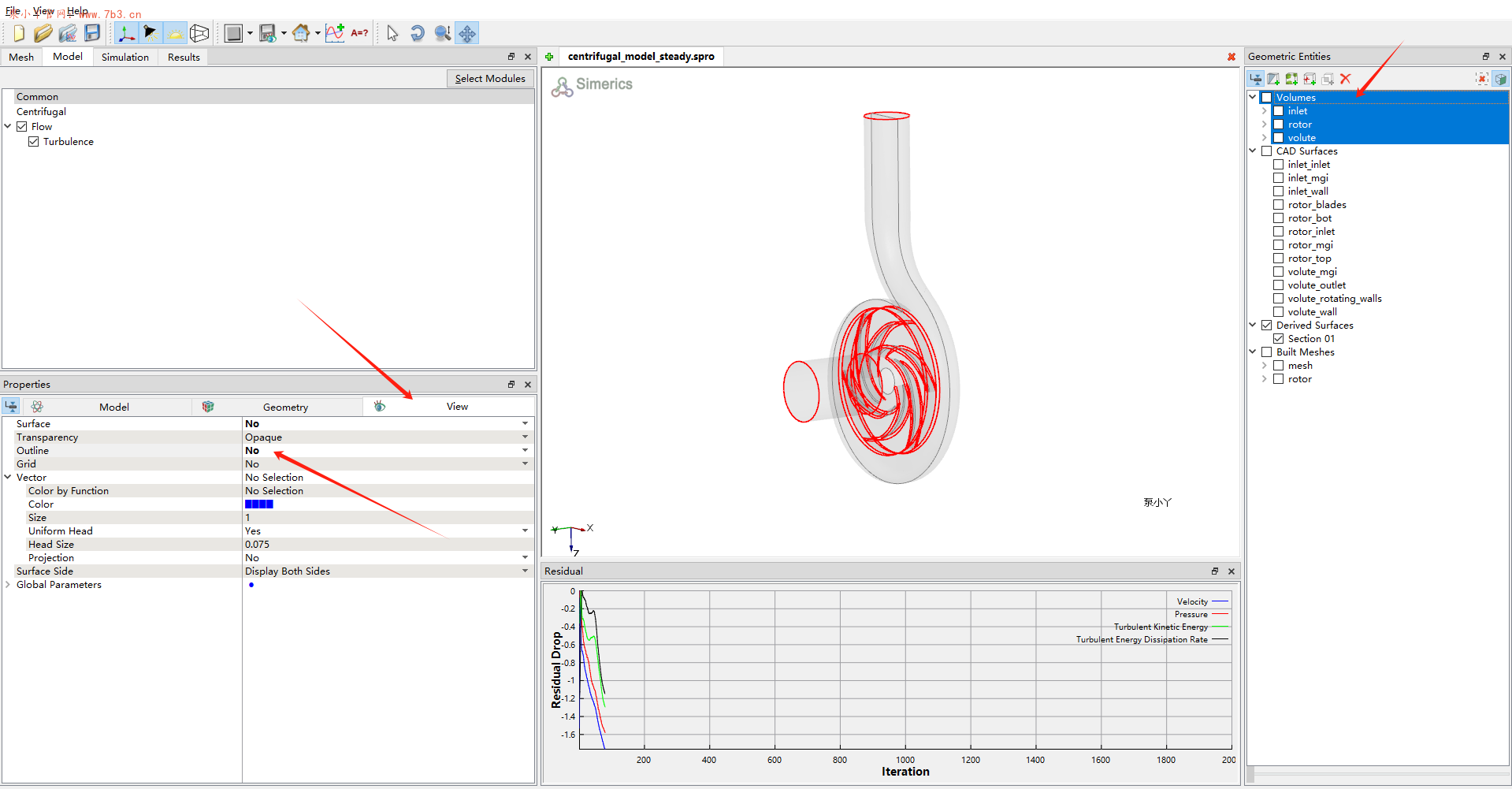Click the home view house icon
Screen dimensions: 1512x789
coord(301,33)
